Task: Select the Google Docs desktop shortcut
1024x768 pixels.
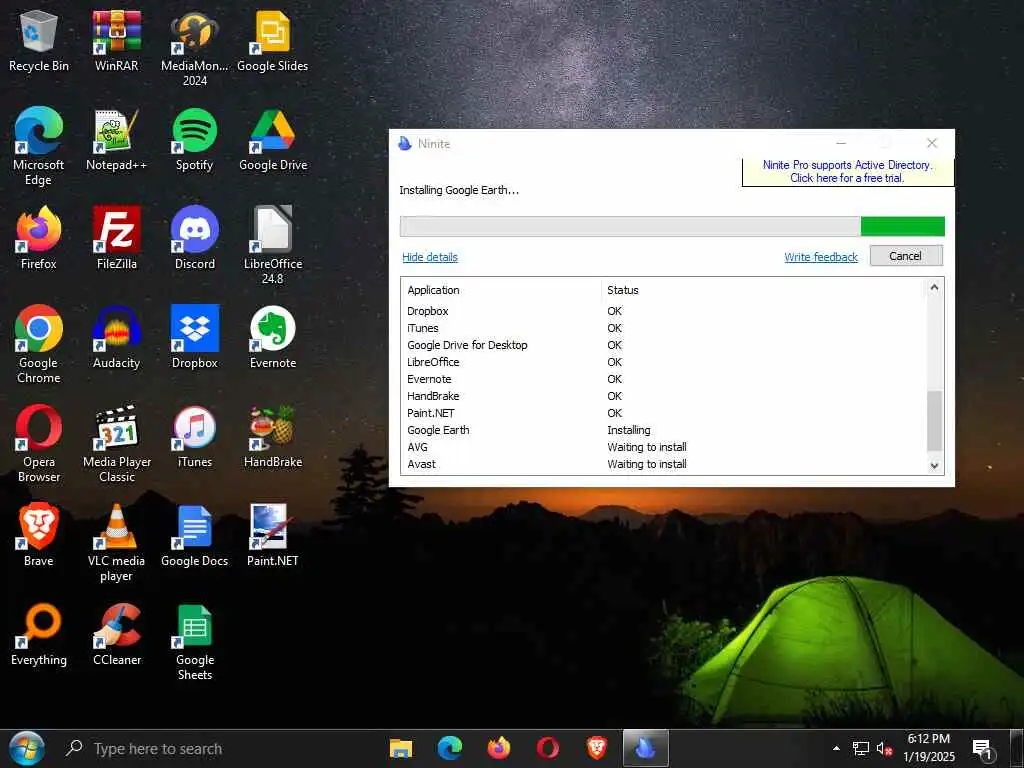Action: point(195,536)
